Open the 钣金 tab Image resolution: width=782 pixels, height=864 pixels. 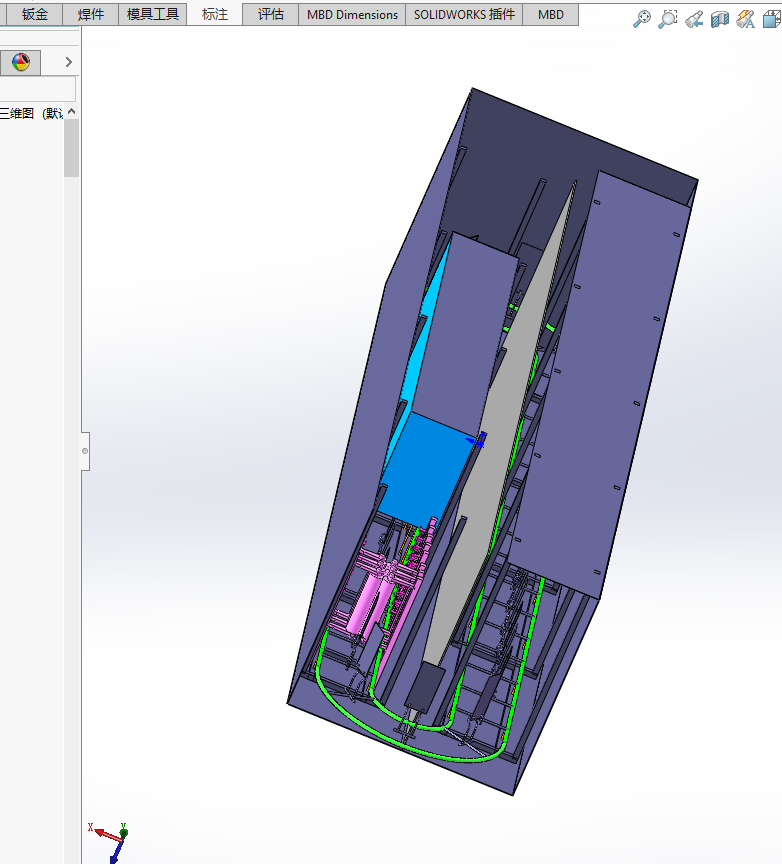[35, 14]
